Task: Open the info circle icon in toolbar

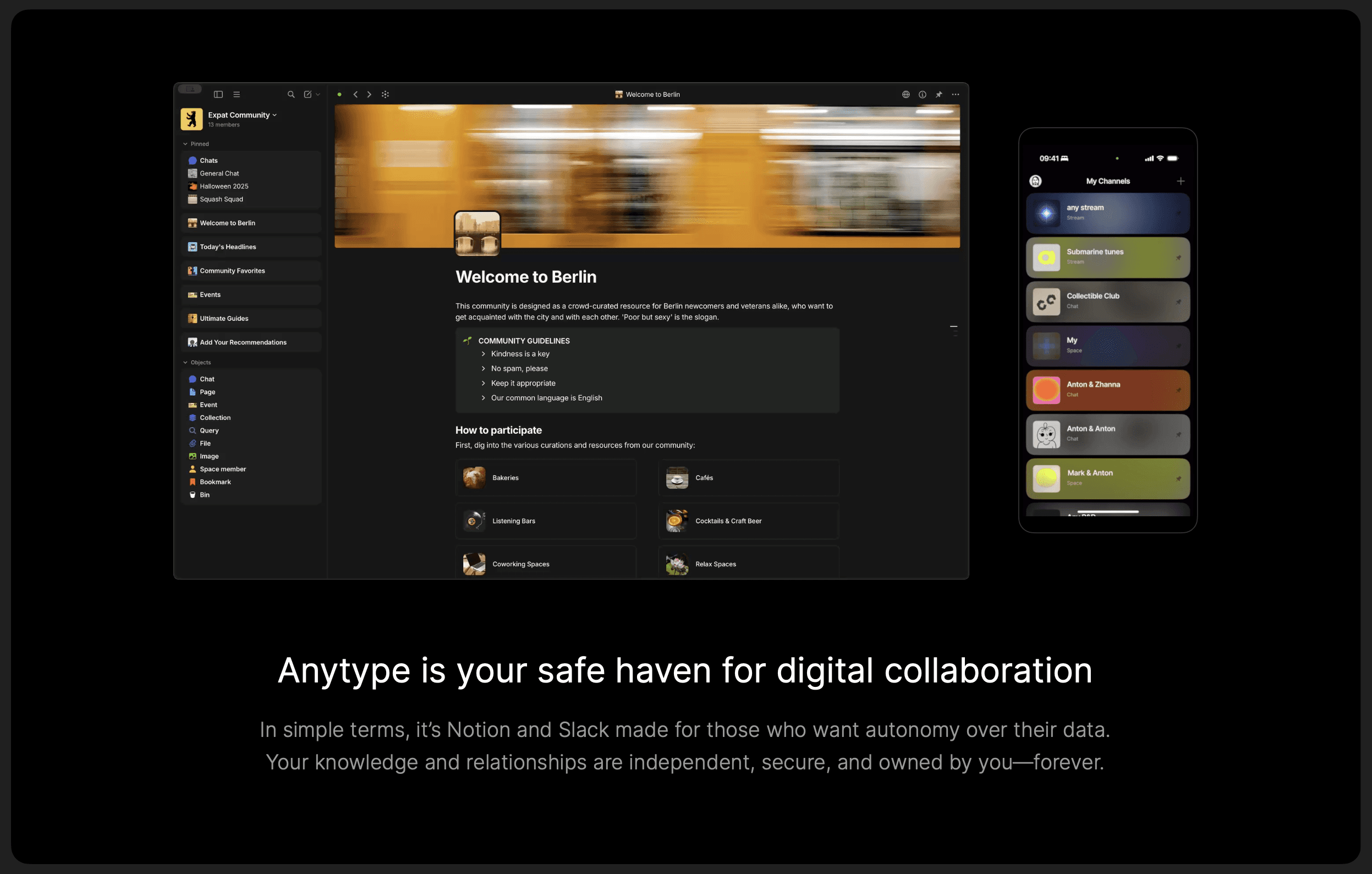Action: [x=923, y=94]
